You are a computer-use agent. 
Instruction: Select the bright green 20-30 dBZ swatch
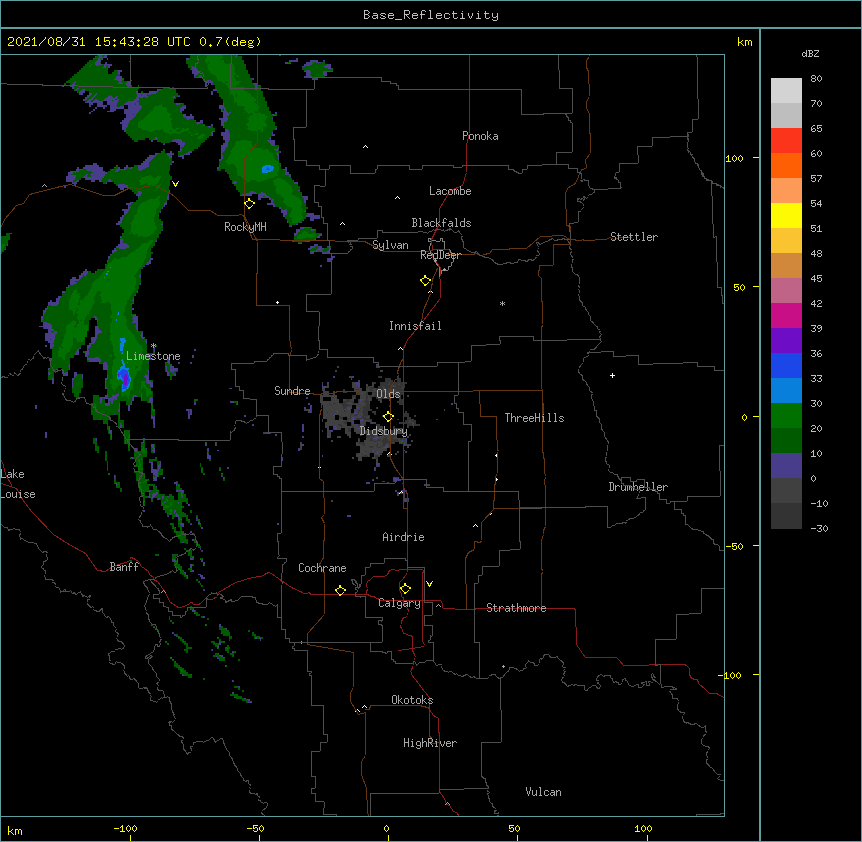tap(786, 416)
